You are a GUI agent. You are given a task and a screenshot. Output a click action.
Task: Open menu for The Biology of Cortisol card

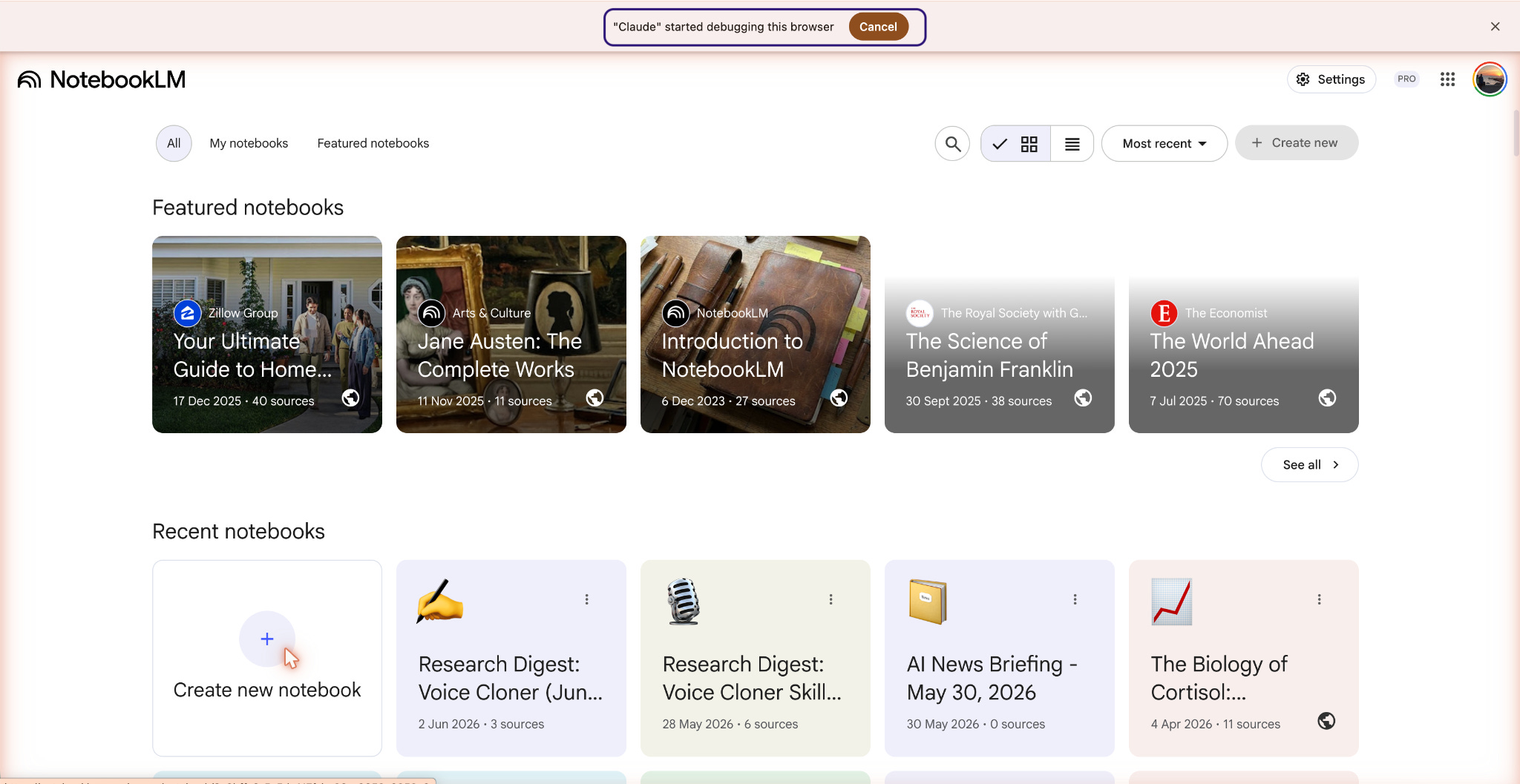click(1319, 599)
